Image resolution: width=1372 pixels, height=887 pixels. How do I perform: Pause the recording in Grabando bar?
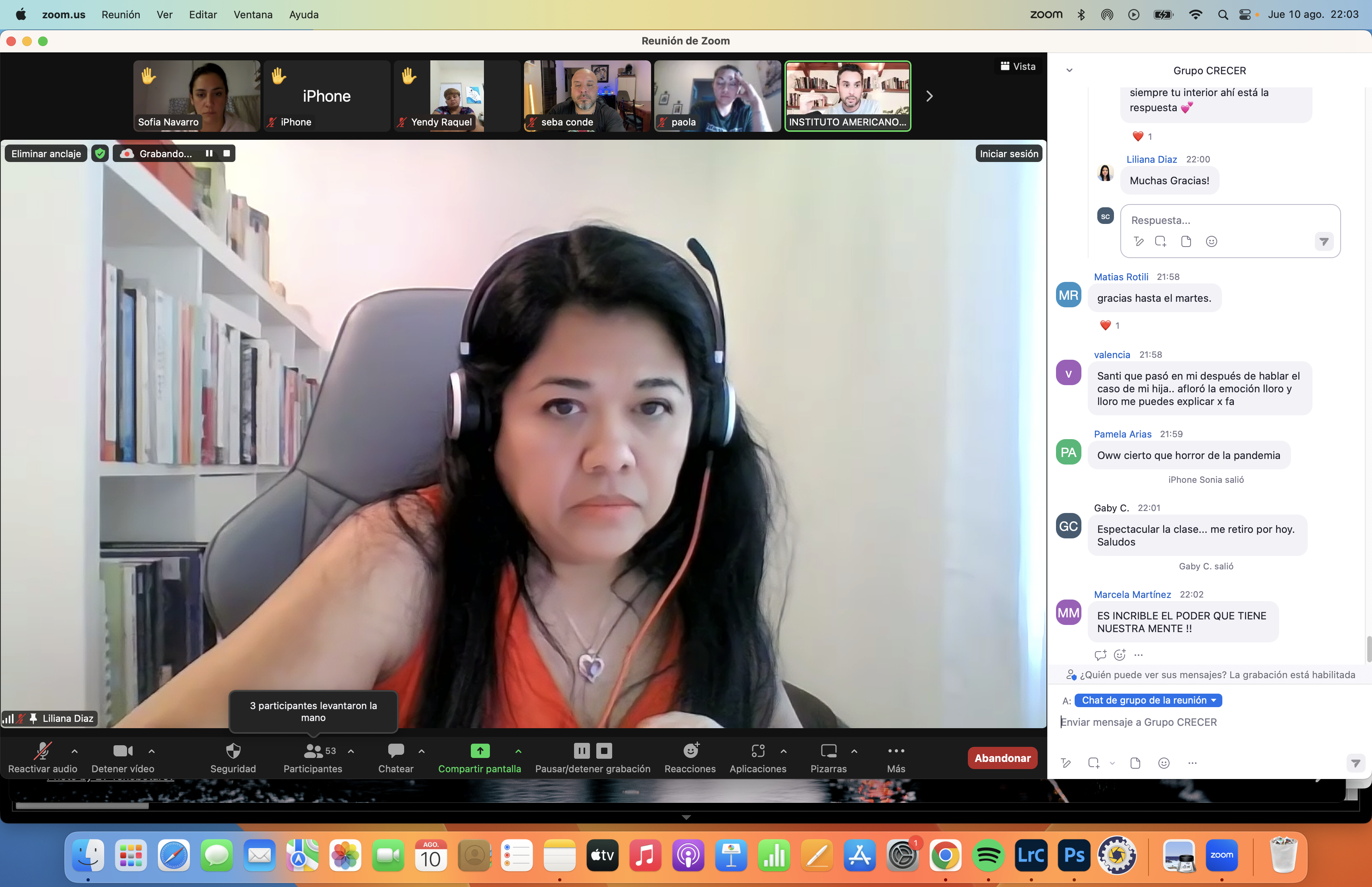pyautogui.click(x=209, y=154)
